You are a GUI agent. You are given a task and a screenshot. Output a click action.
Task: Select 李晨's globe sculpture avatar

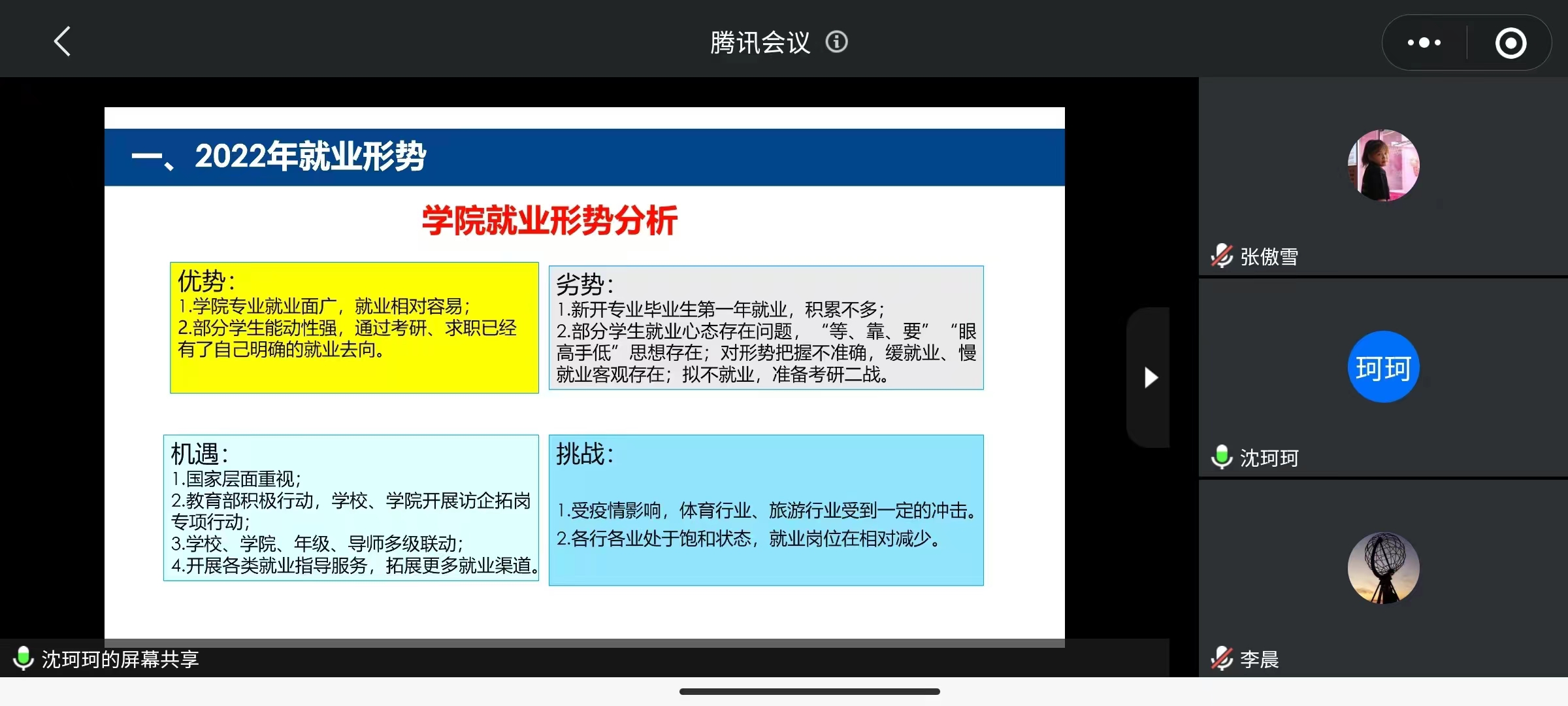pyautogui.click(x=1383, y=567)
